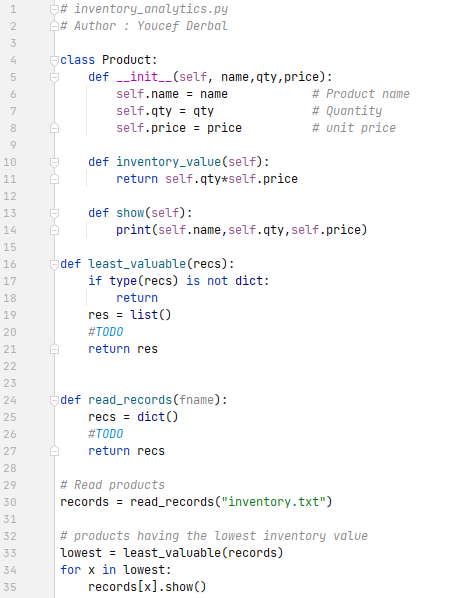451x598 pixels.
Task: Click line number 16 in the gutter
Action: coord(10,264)
